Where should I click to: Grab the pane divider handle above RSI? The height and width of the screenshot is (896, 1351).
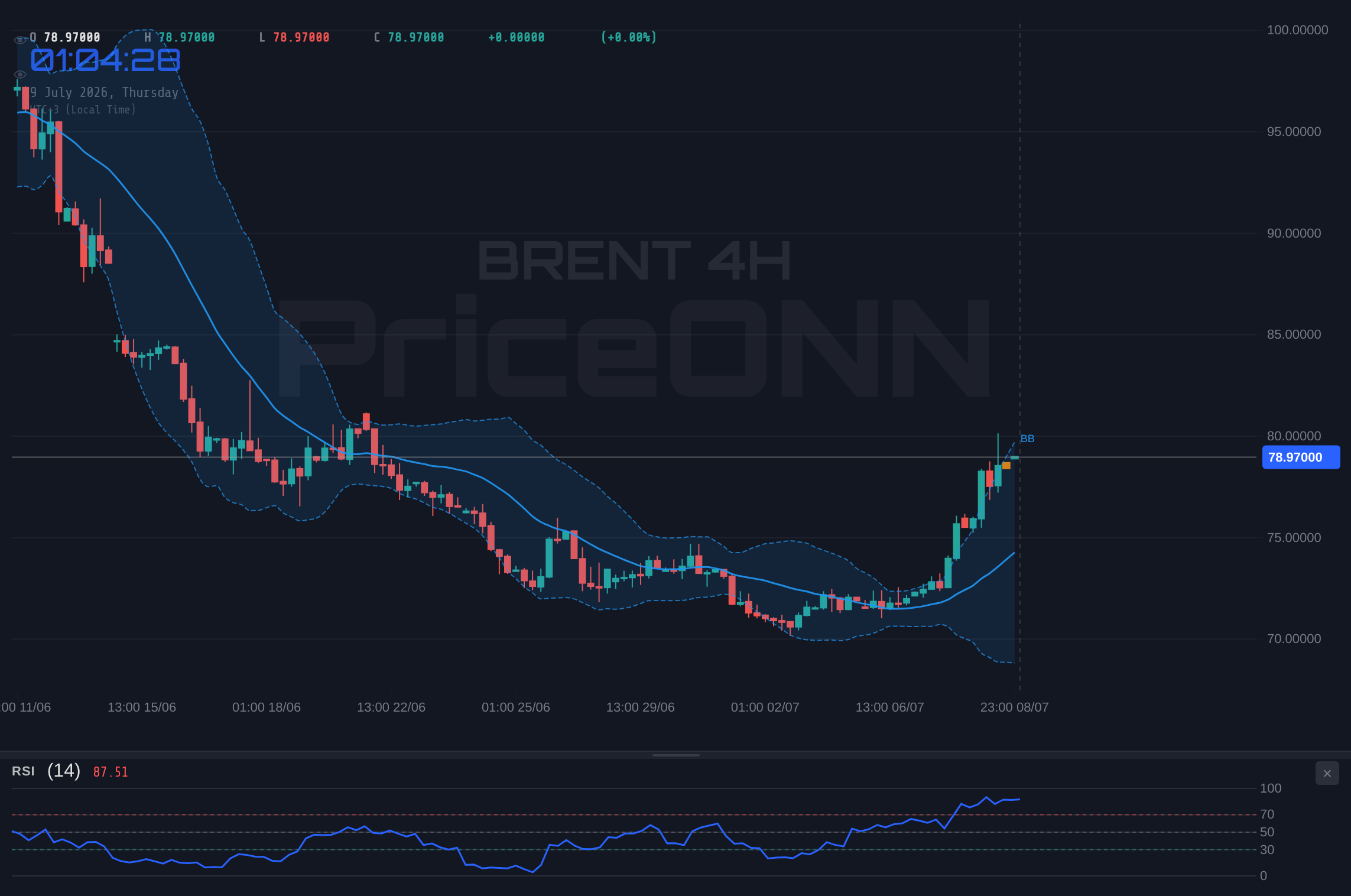(675, 755)
